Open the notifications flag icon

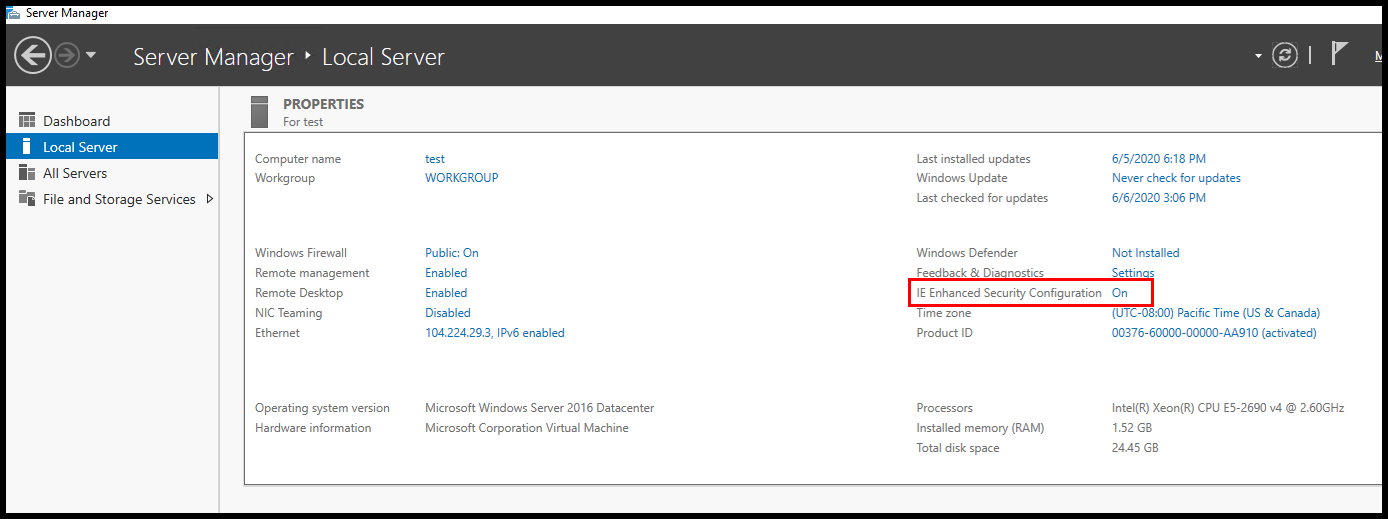(x=1340, y=54)
